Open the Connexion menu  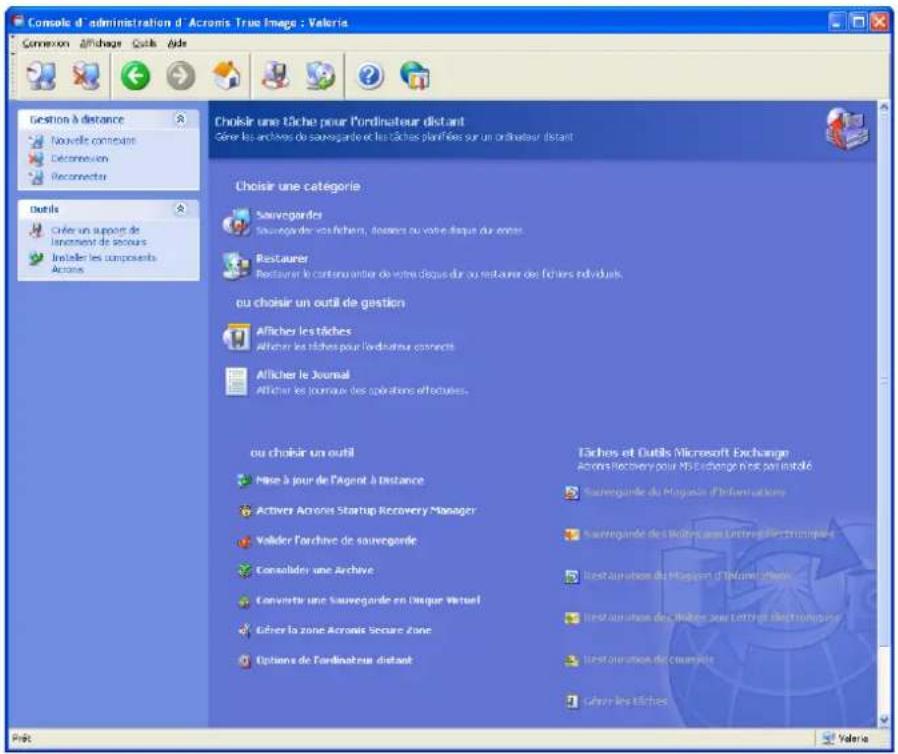tap(45, 44)
